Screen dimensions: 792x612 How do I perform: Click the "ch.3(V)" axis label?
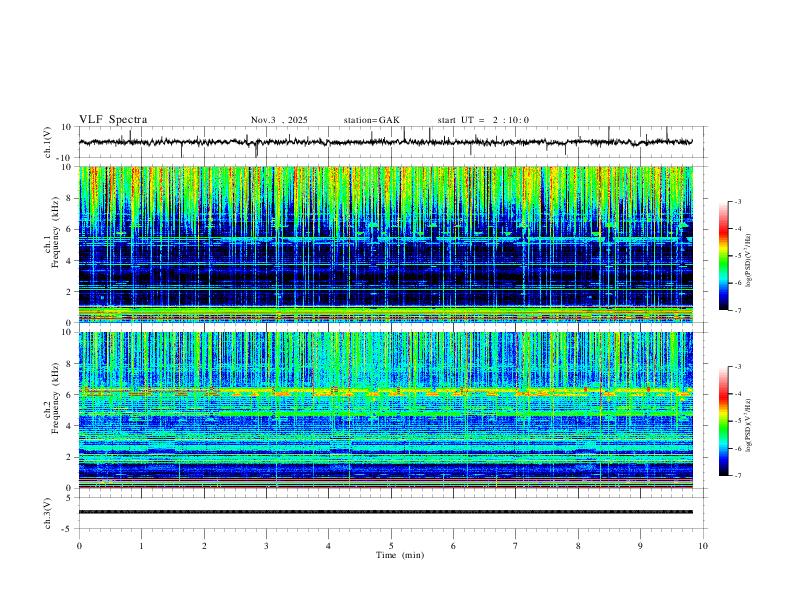coord(48,513)
